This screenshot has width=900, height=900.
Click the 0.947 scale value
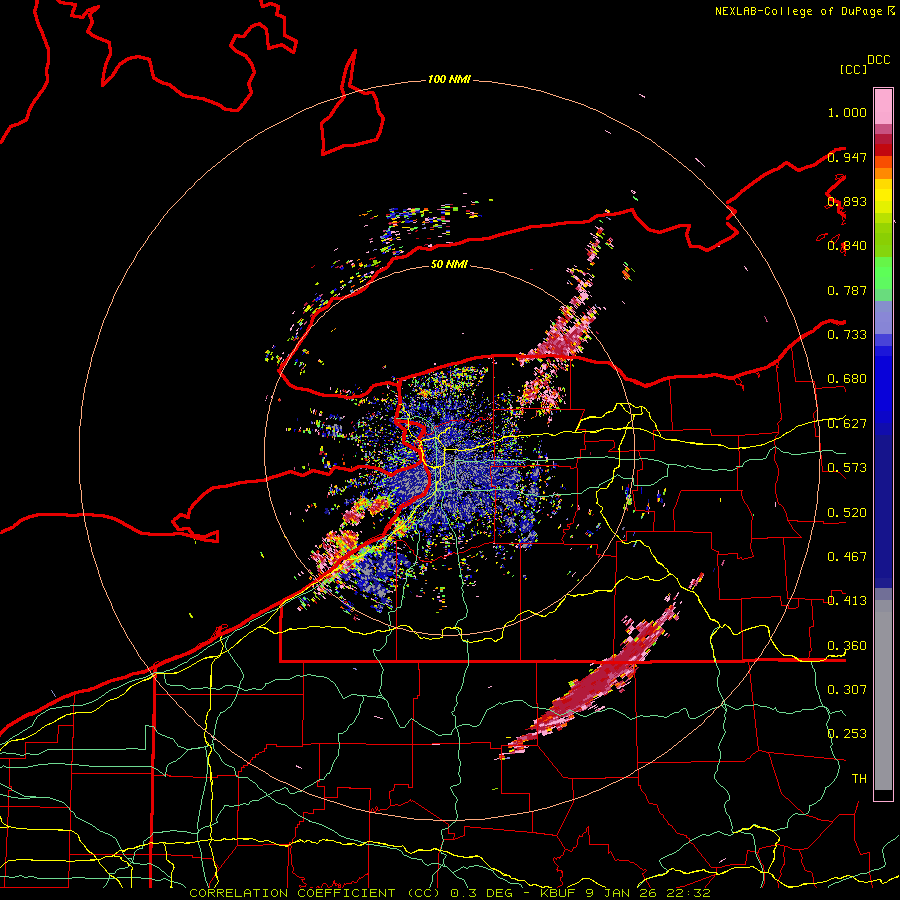pos(847,157)
